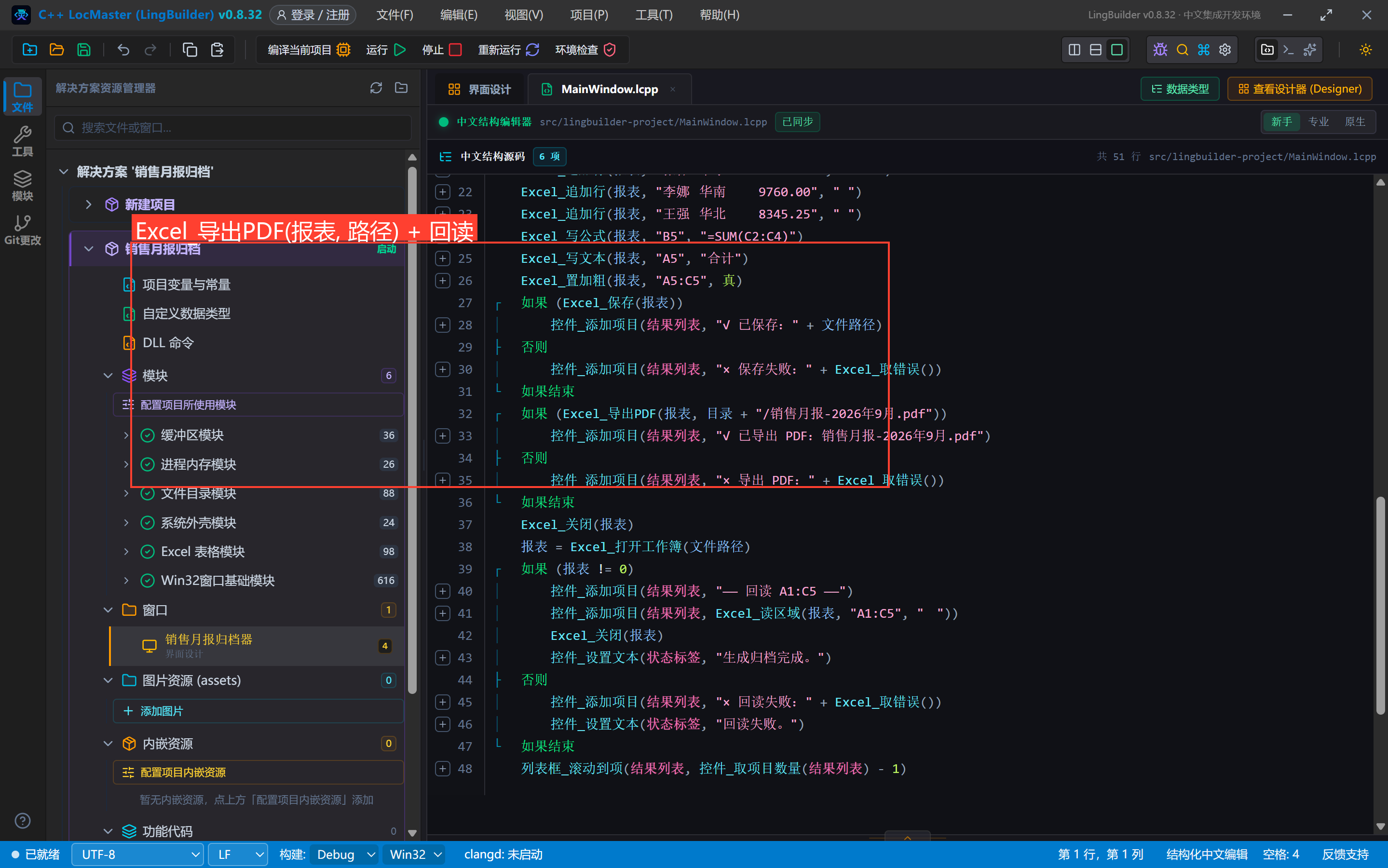
Task: Expand the fold marker on line 28
Action: click(x=443, y=325)
